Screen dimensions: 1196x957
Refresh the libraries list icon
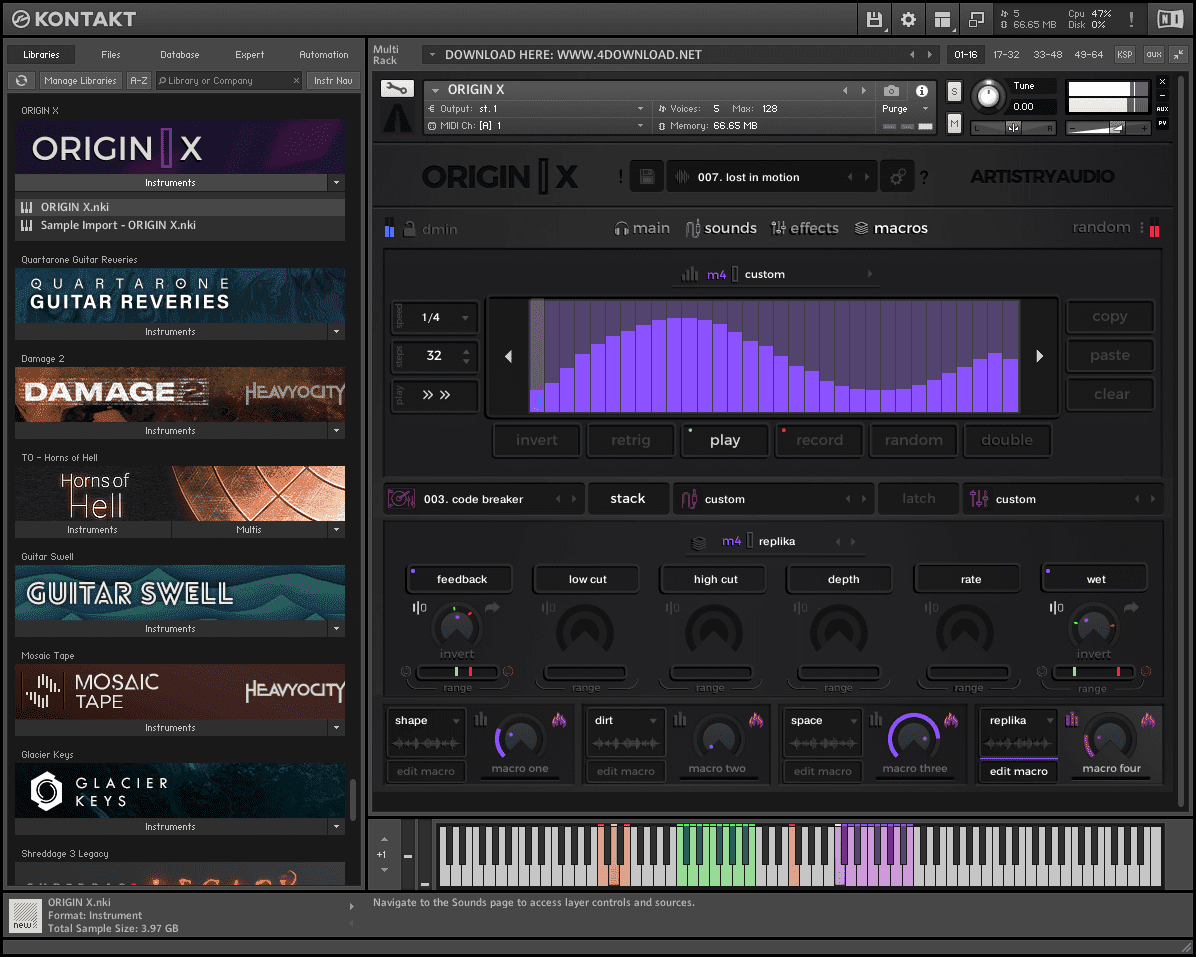21,80
